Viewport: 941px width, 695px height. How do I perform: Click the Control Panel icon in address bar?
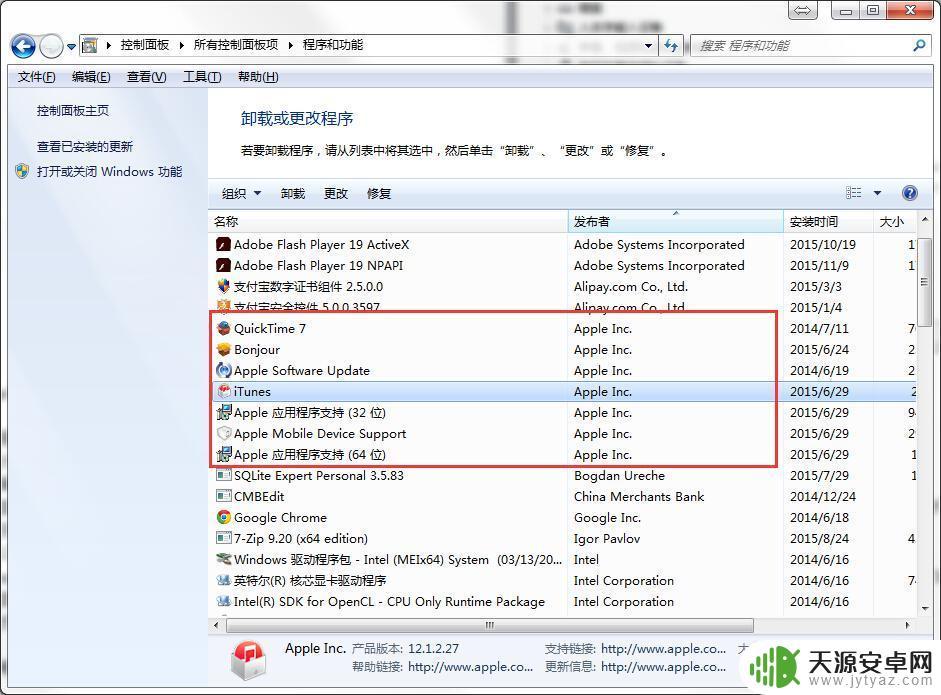(90, 45)
